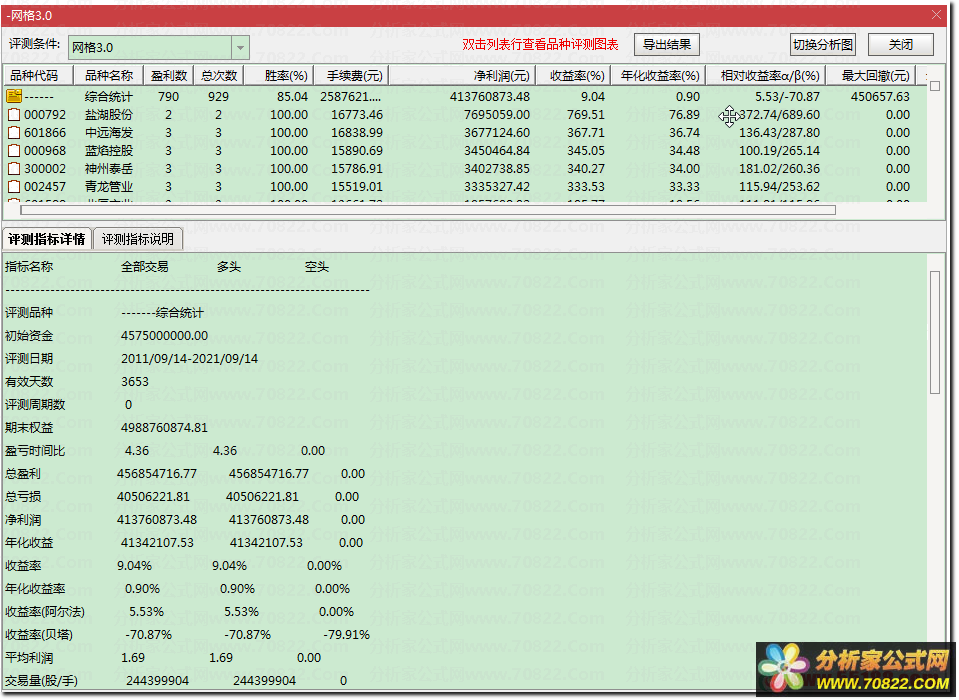Switch to the 评测指标详情 tab
Screen dimensions: 959x700
[x=47, y=239]
